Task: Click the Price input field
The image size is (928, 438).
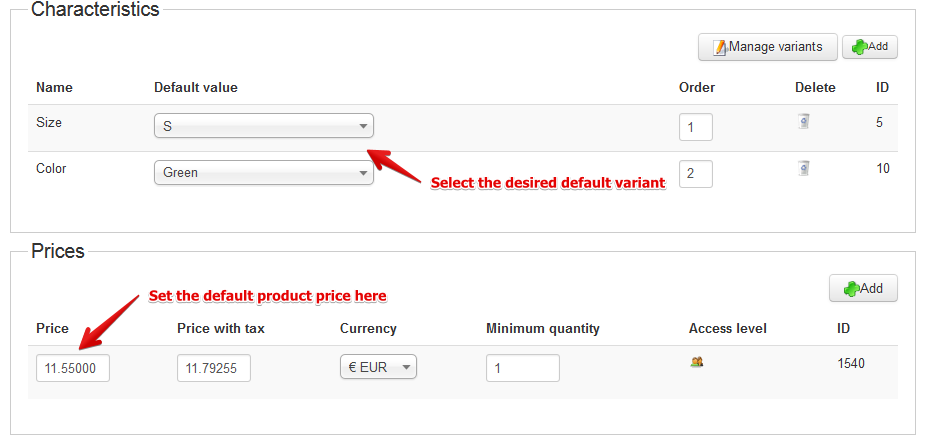Action: pos(73,368)
